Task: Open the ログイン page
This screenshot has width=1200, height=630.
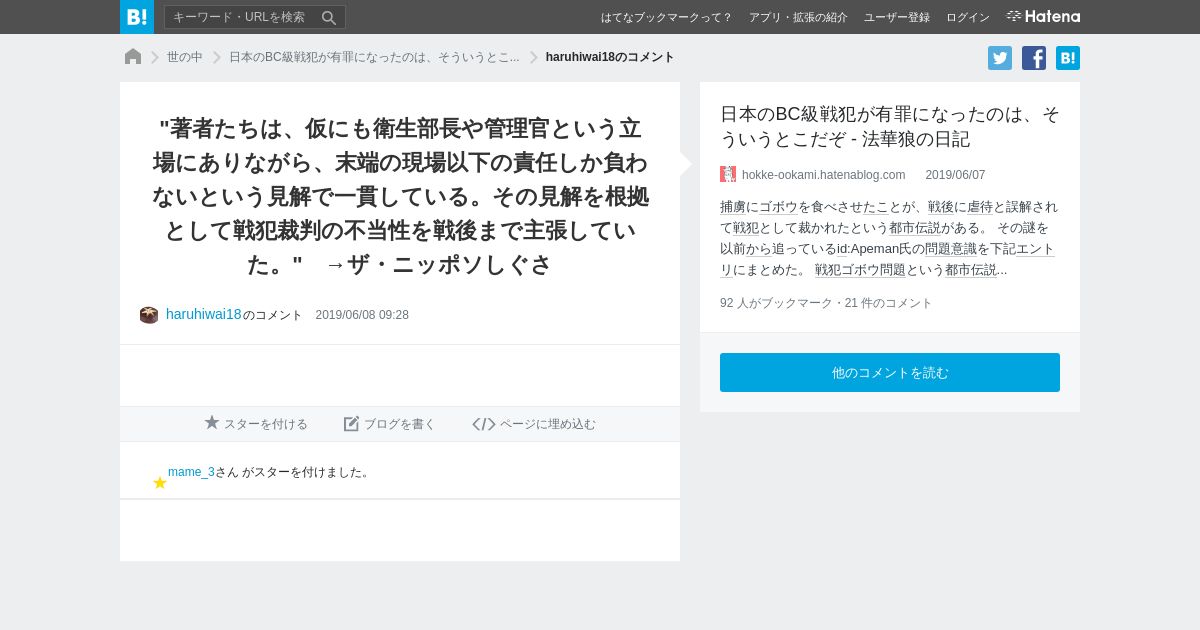Action: (968, 17)
